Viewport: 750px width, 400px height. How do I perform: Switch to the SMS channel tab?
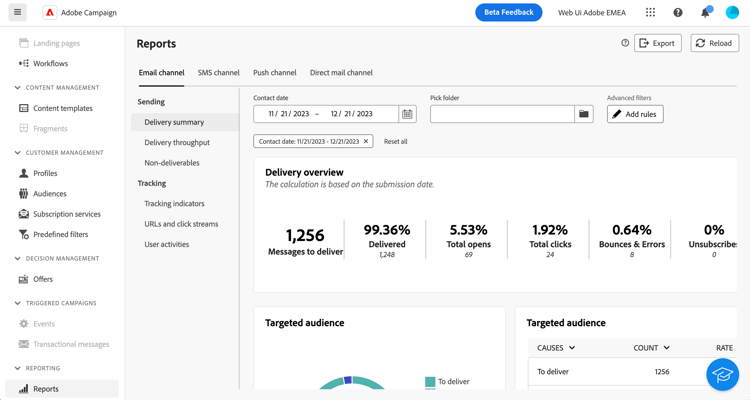click(218, 73)
